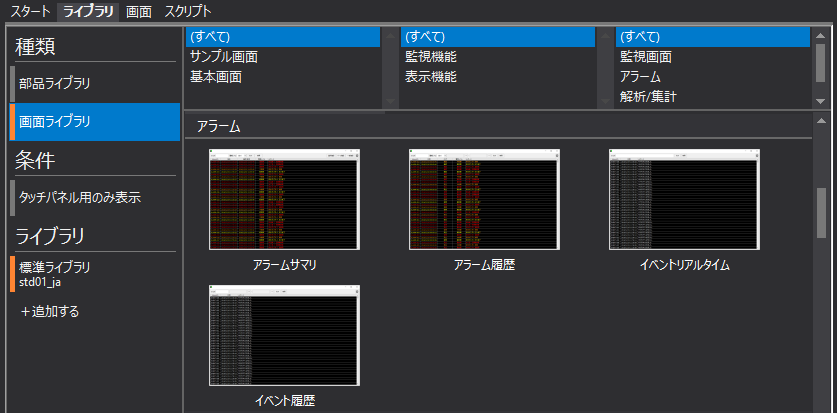Select 画面ライブラリ in the sidebar

coord(55,122)
